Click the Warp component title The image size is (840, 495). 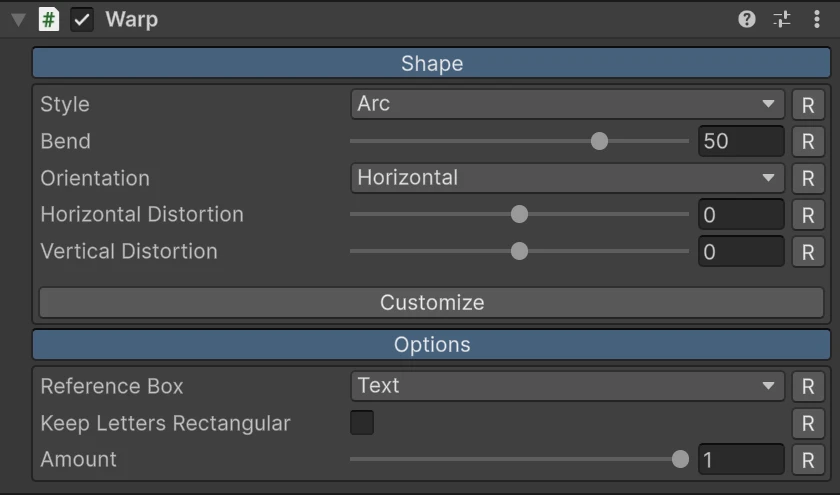[132, 20]
